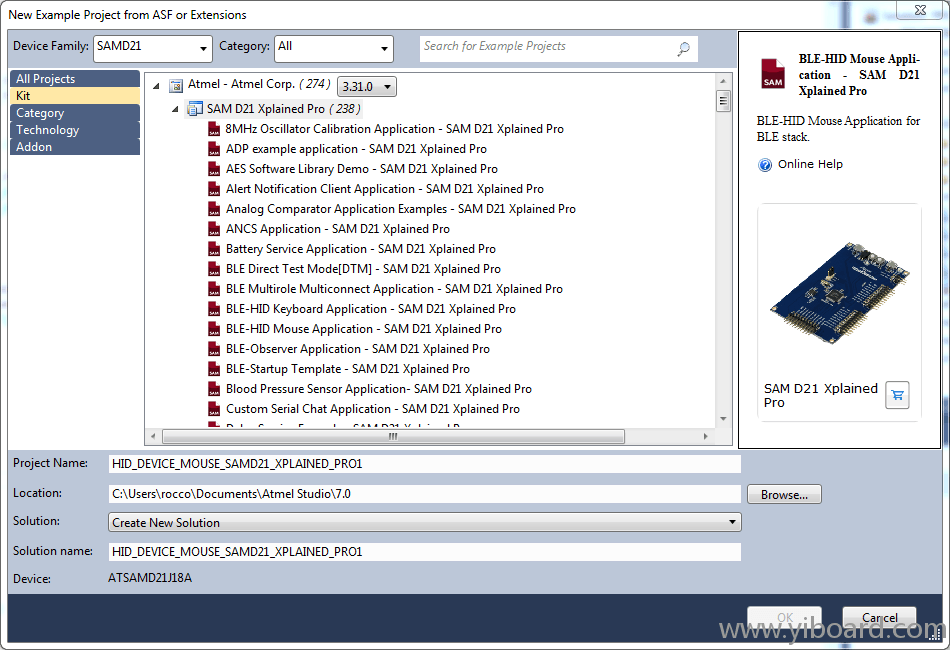Click the Location path input field

[x=425, y=494]
